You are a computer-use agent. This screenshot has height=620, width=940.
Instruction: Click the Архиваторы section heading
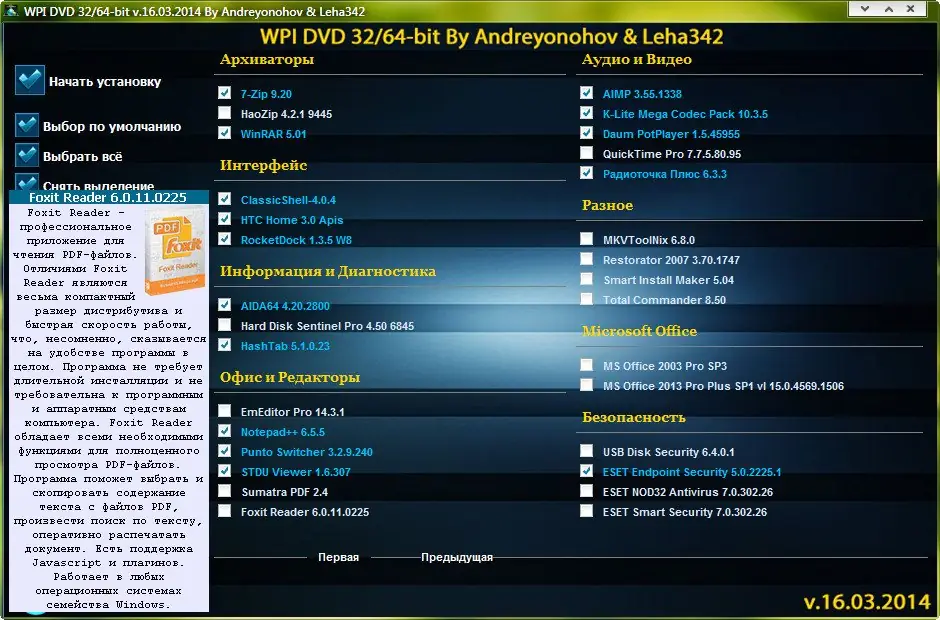267,59
